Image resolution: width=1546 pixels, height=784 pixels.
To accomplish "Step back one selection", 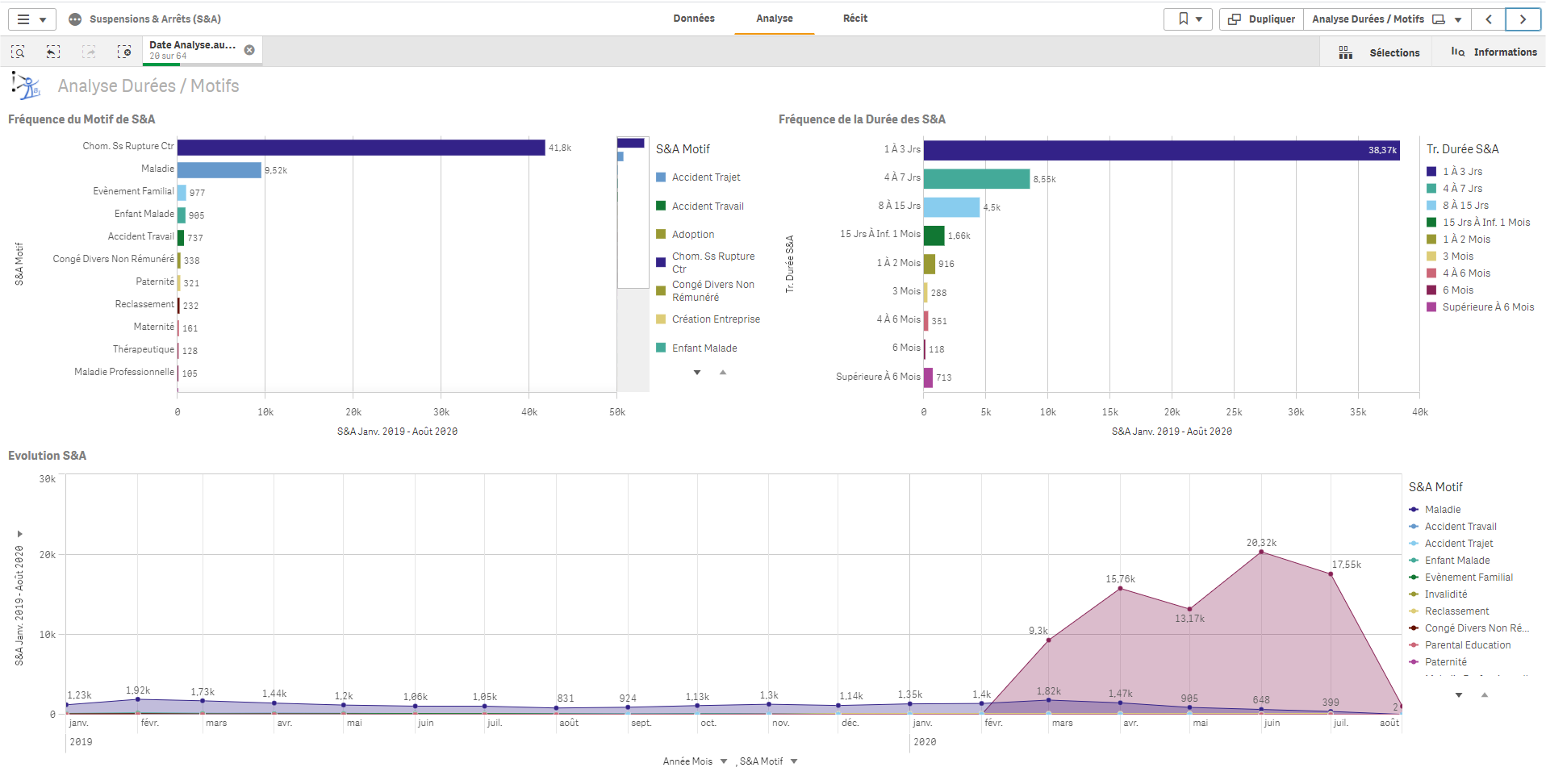I will point(53,52).
